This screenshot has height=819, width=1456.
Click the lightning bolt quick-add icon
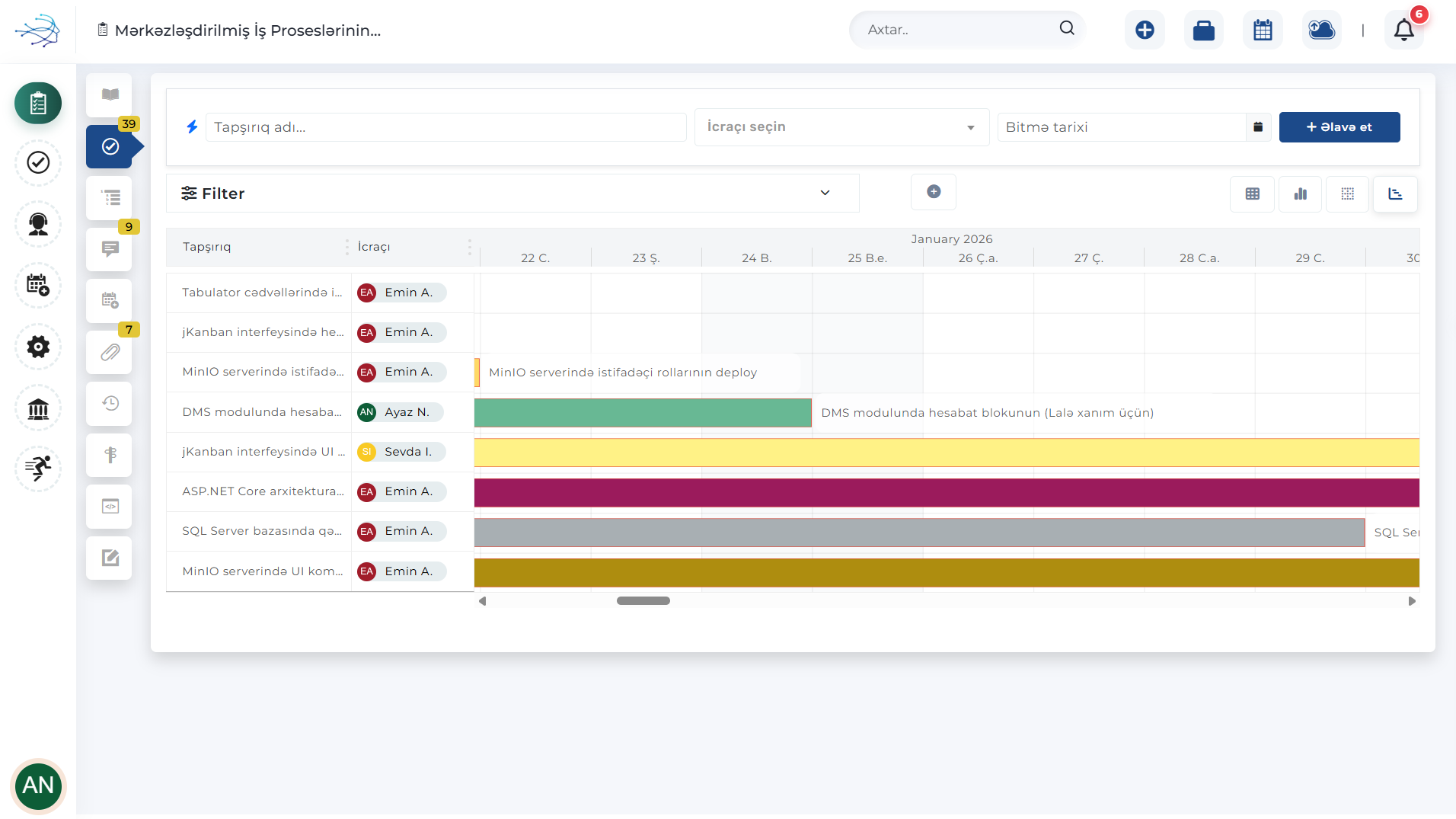pyautogui.click(x=192, y=126)
